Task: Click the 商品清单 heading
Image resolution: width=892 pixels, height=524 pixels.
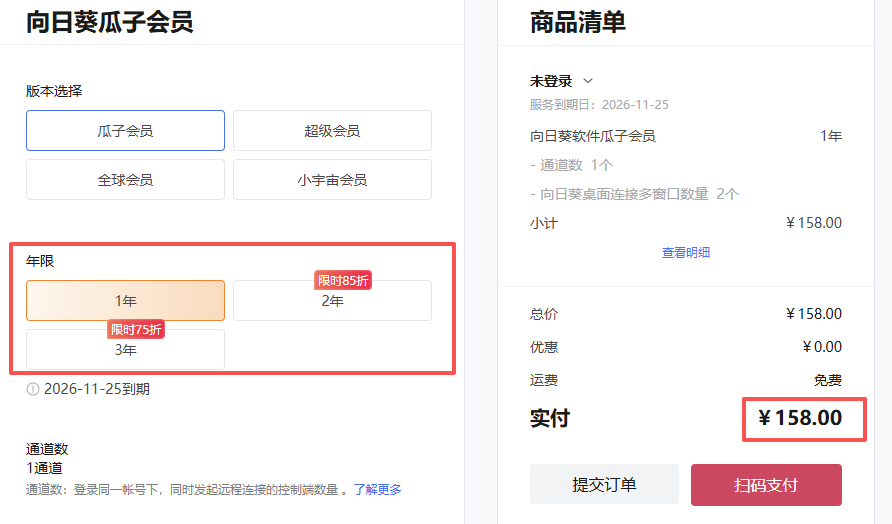Action: tap(578, 22)
